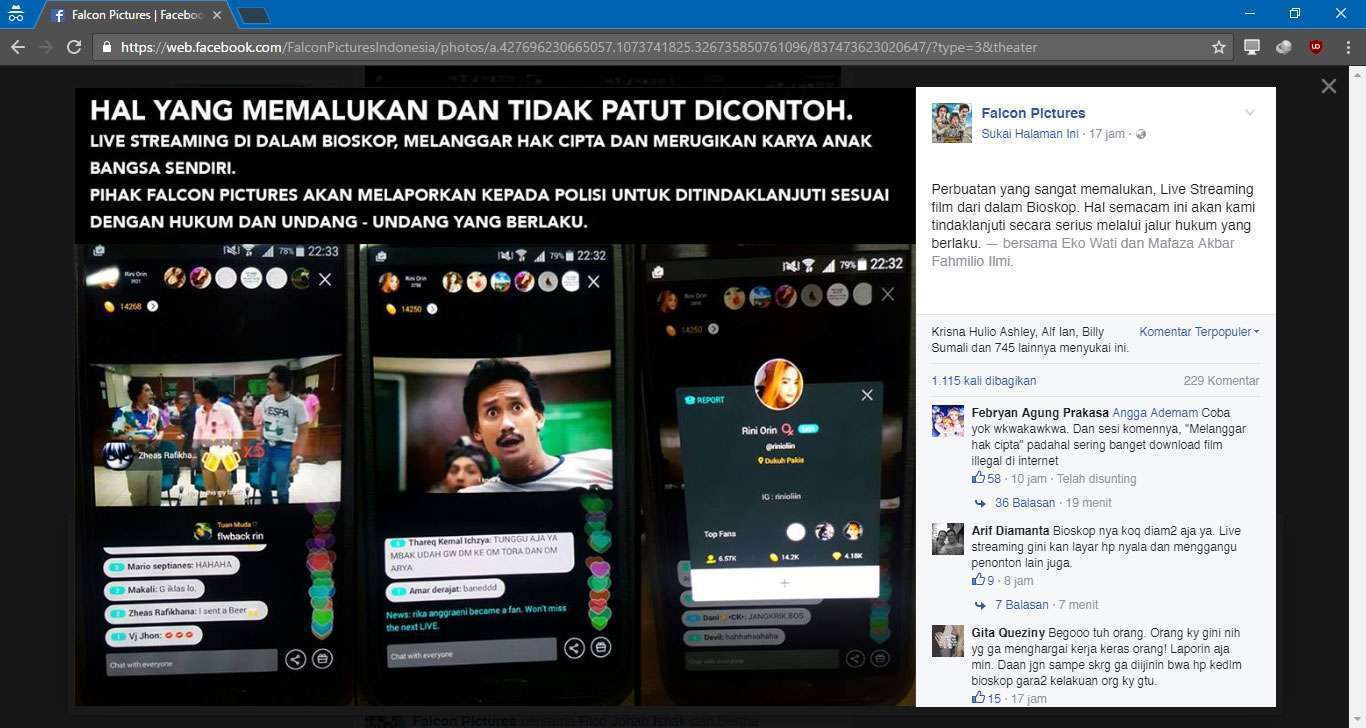This screenshot has width=1366, height=728.
Task: Like Gita Queziny's comment
Action: (978, 698)
